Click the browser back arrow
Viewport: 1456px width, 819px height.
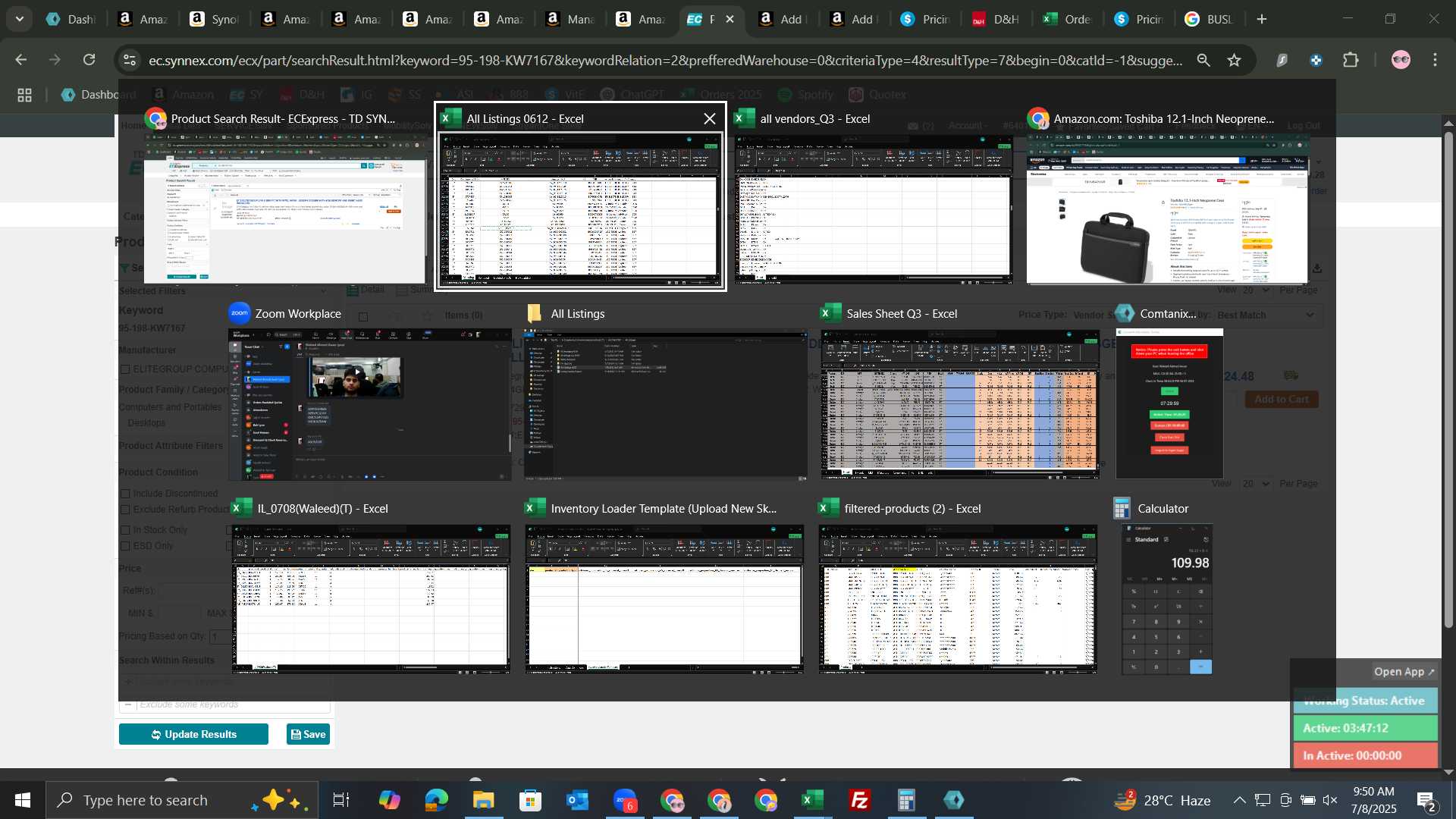(x=20, y=60)
